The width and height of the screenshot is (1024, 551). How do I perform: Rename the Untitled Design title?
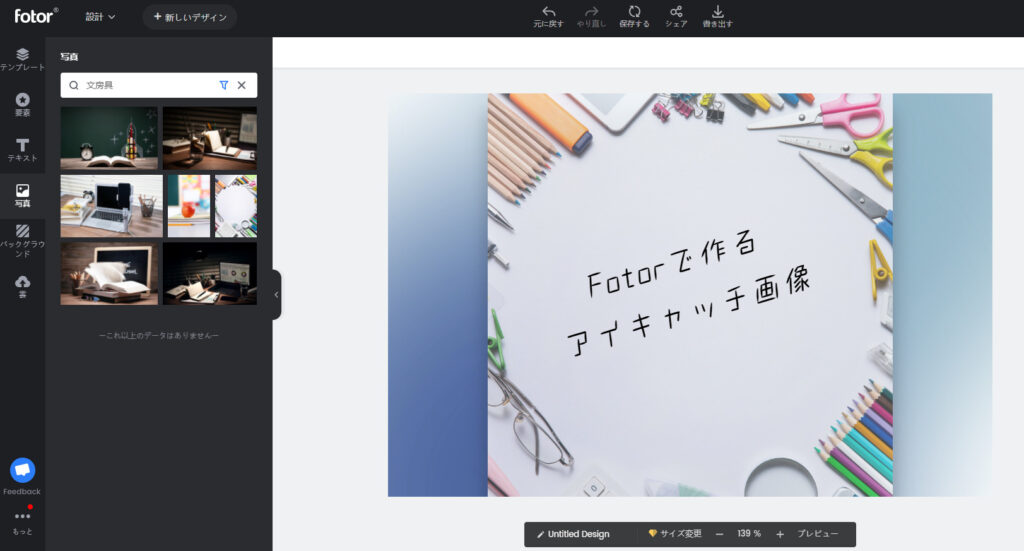578,534
